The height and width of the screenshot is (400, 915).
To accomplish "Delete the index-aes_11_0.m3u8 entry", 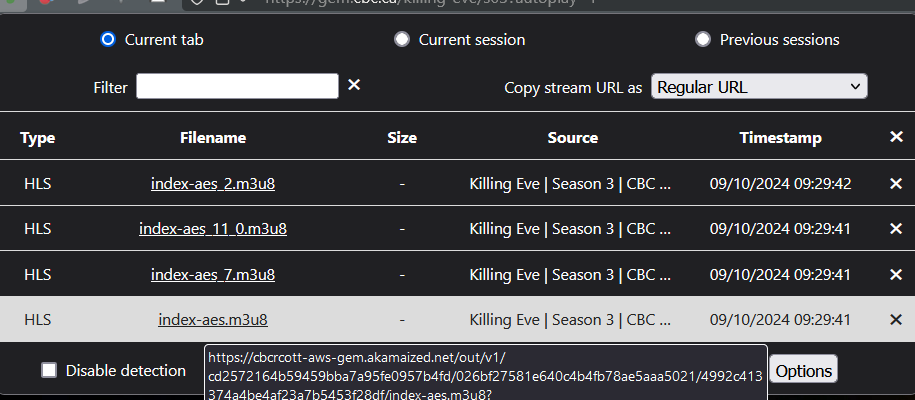I will pos(896,229).
